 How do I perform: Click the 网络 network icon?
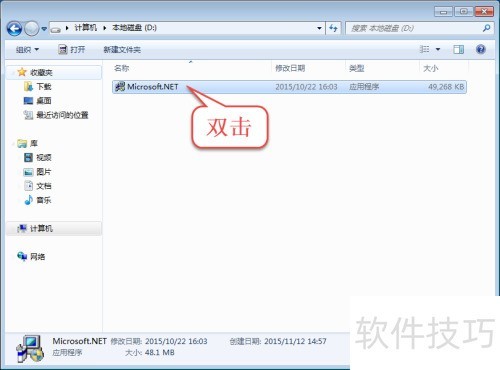click(22, 256)
